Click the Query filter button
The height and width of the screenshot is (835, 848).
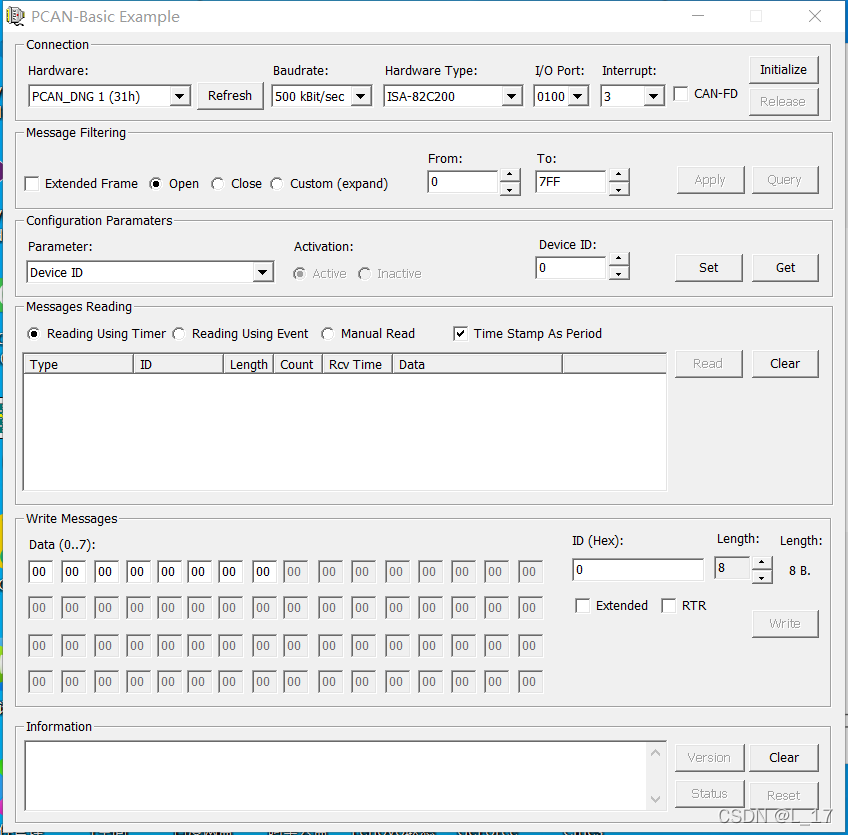784,180
